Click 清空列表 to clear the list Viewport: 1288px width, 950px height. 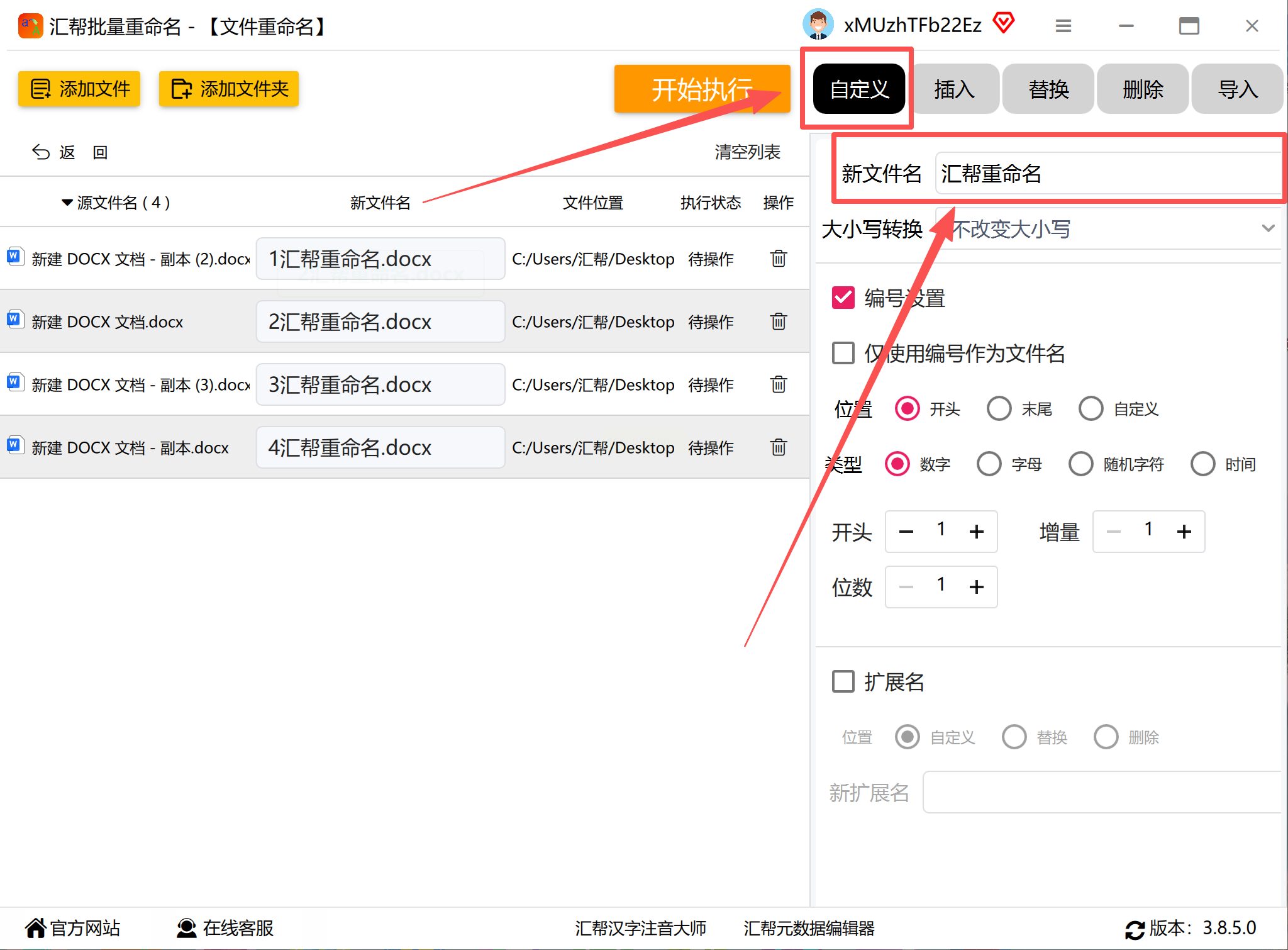click(x=747, y=152)
